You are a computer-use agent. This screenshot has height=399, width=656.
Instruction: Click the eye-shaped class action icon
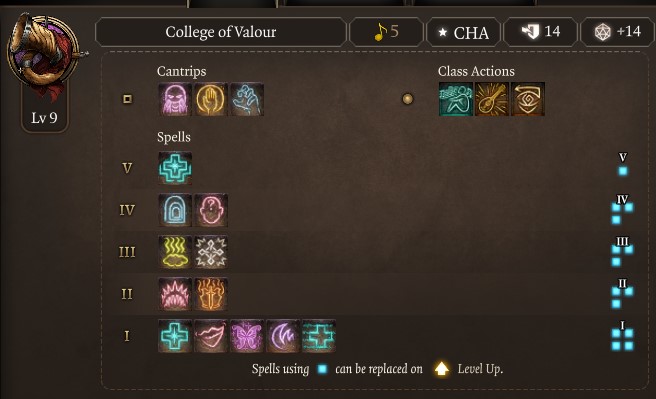(528, 99)
